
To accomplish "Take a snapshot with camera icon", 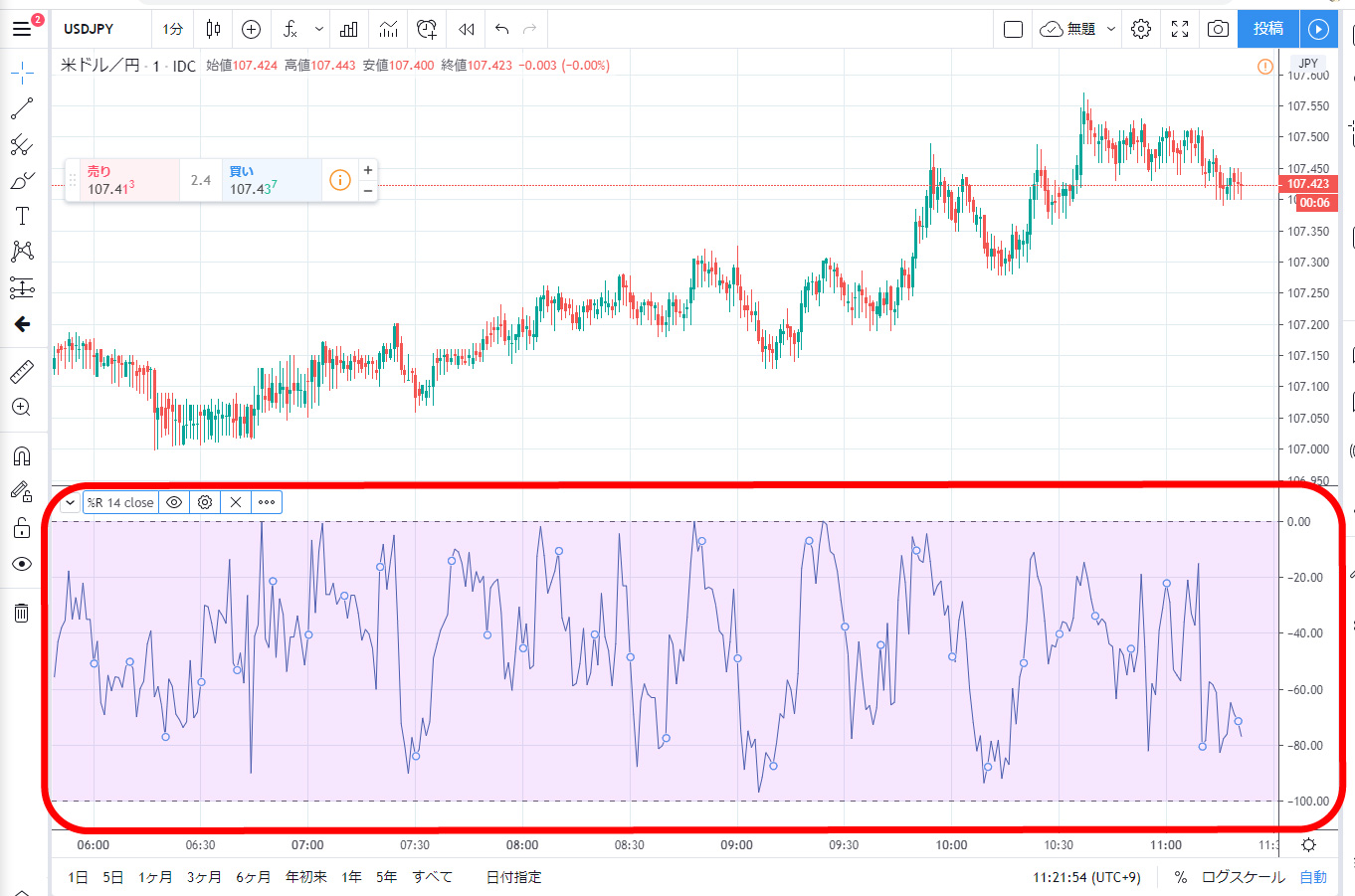I will (x=1218, y=29).
